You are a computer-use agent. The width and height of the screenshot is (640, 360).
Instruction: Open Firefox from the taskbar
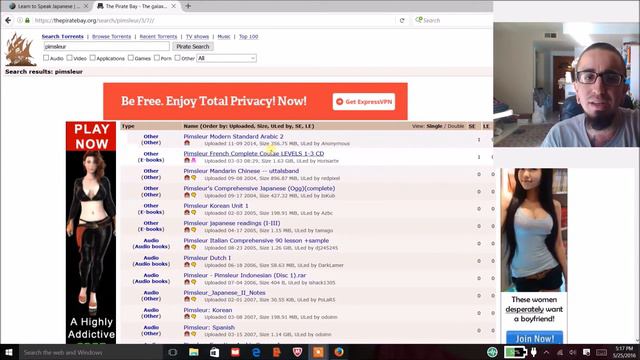pos(339,352)
